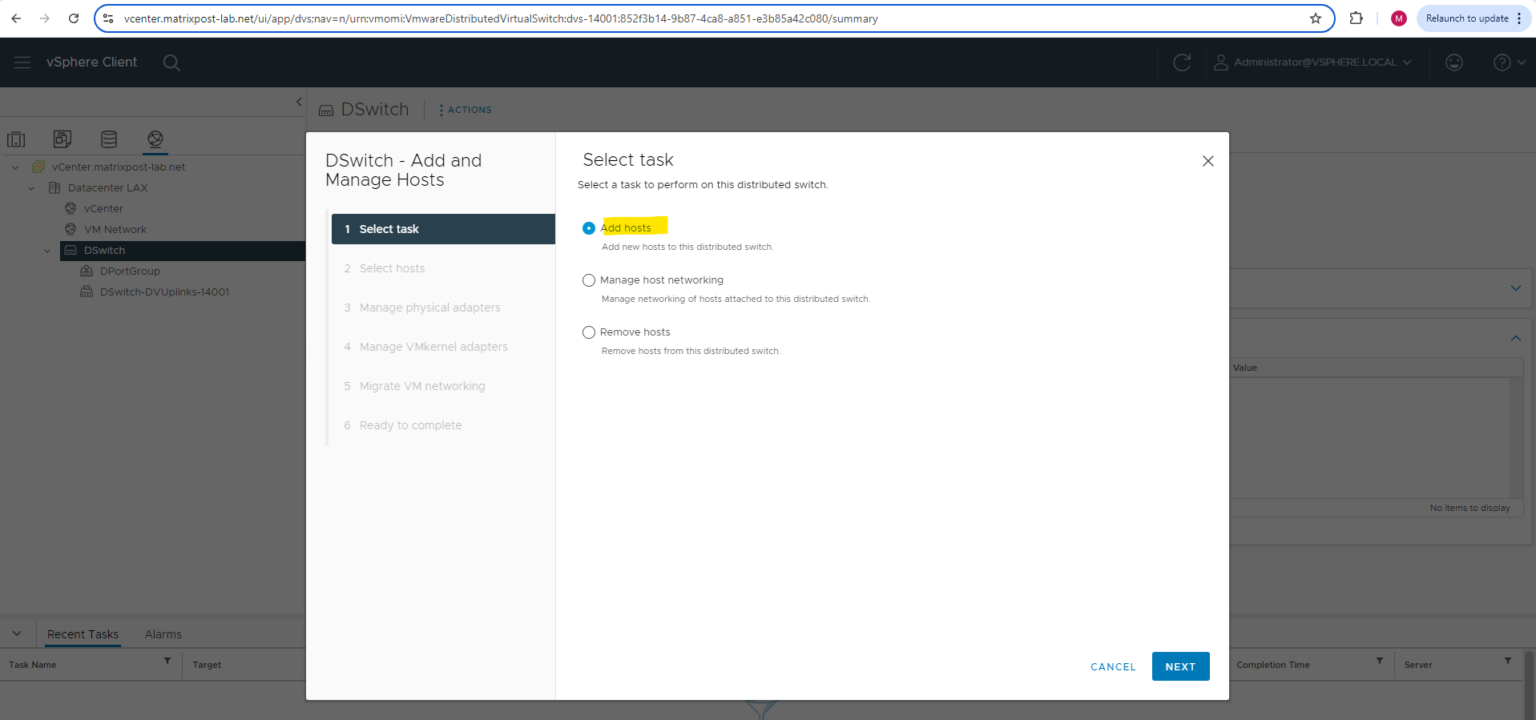The image size is (1536, 720).
Task: Open the Hosts and Clusters inventory view
Action: 15,139
